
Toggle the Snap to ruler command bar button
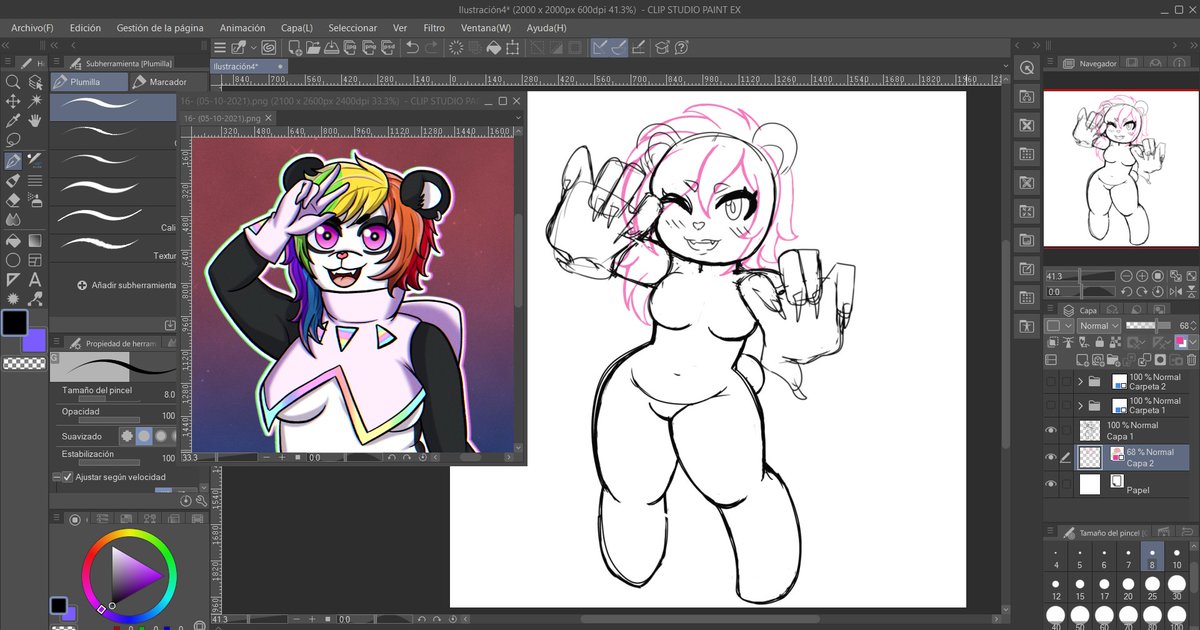[599, 47]
